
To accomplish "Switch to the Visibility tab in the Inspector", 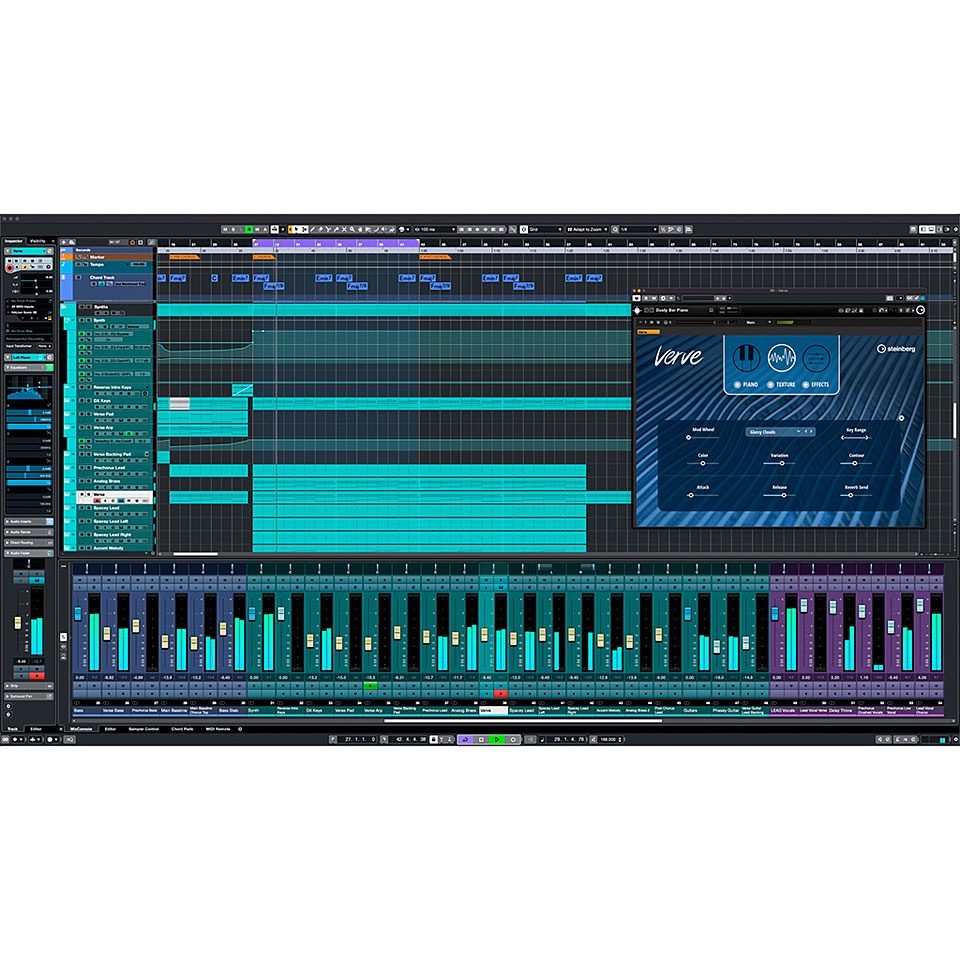I will click(x=38, y=240).
